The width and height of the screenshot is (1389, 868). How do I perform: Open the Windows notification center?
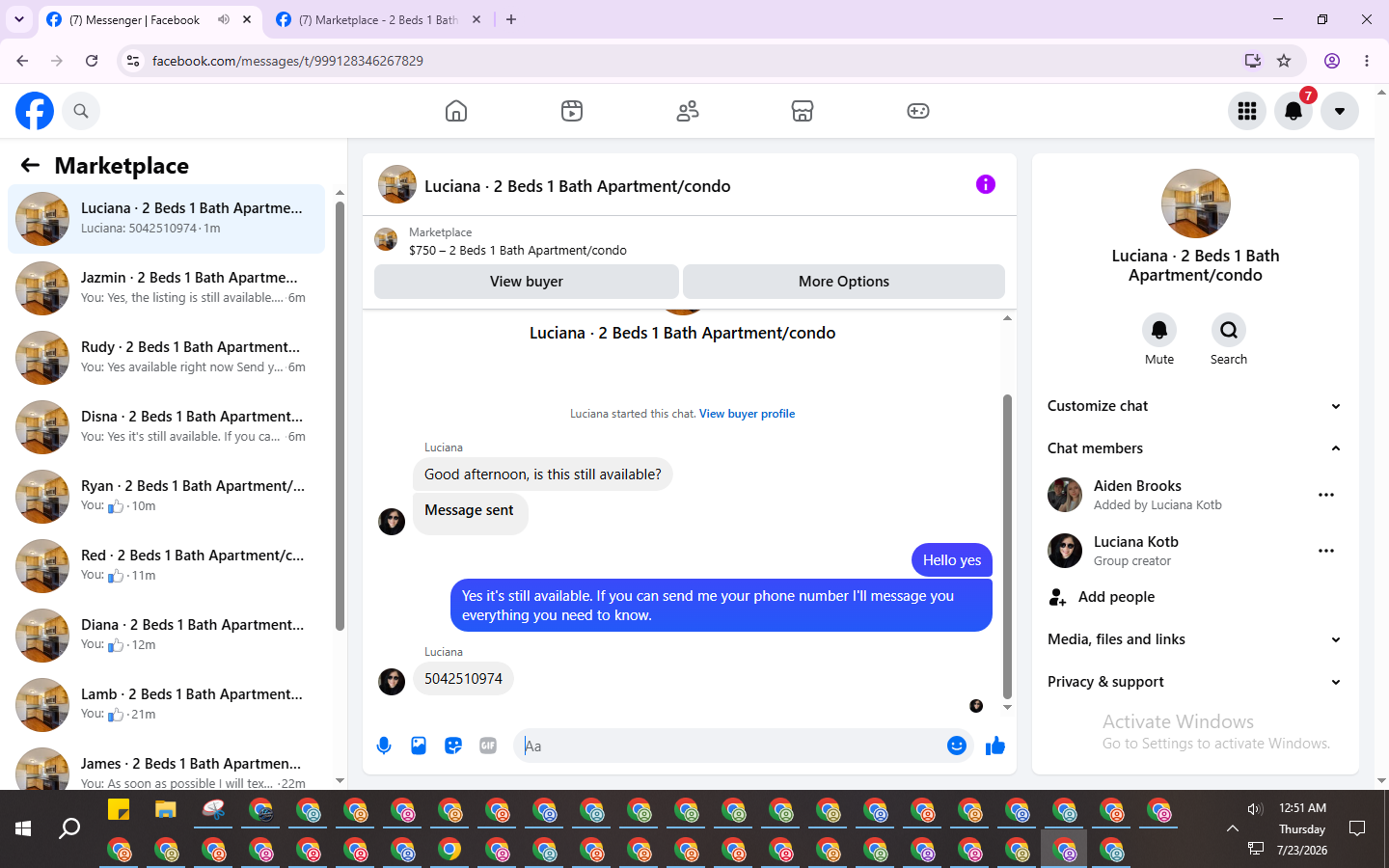pyautogui.click(x=1357, y=828)
